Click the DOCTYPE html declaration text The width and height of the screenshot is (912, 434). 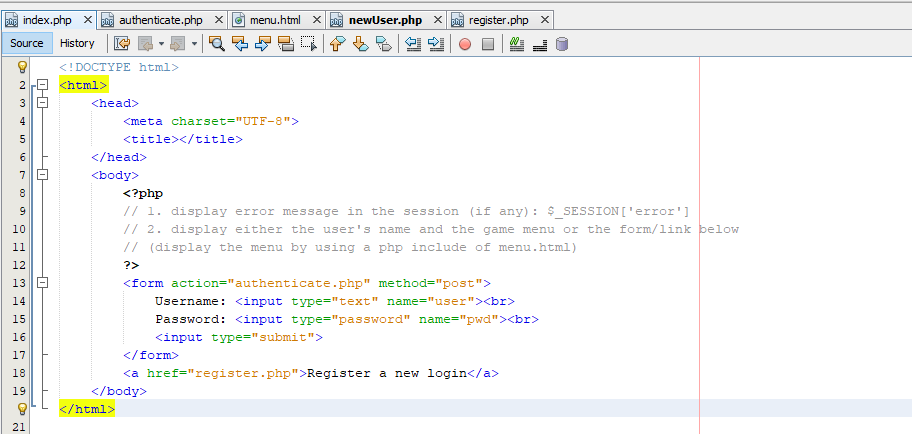click(119, 67)
